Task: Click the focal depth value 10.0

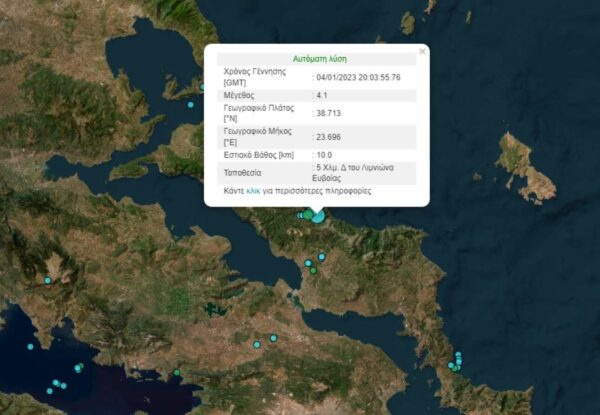Action: pyautogui.click(x=325, y=155)
